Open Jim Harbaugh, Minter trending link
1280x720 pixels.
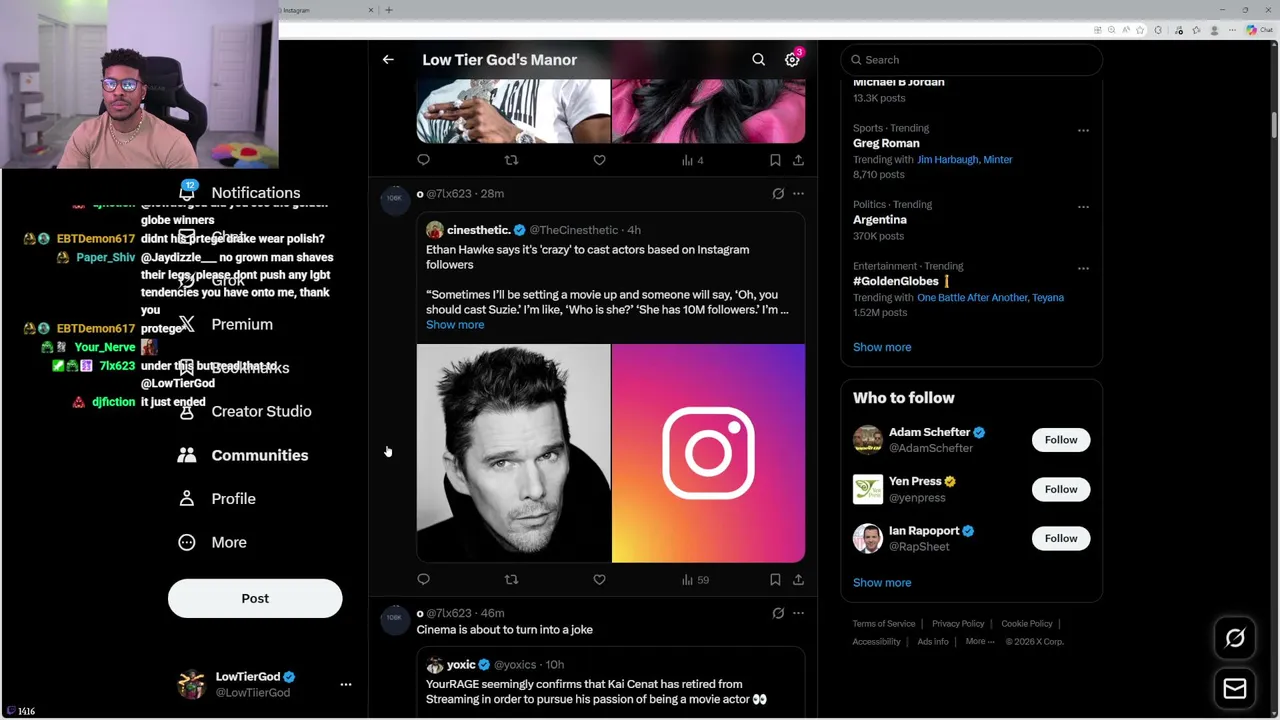coord(964,159)
